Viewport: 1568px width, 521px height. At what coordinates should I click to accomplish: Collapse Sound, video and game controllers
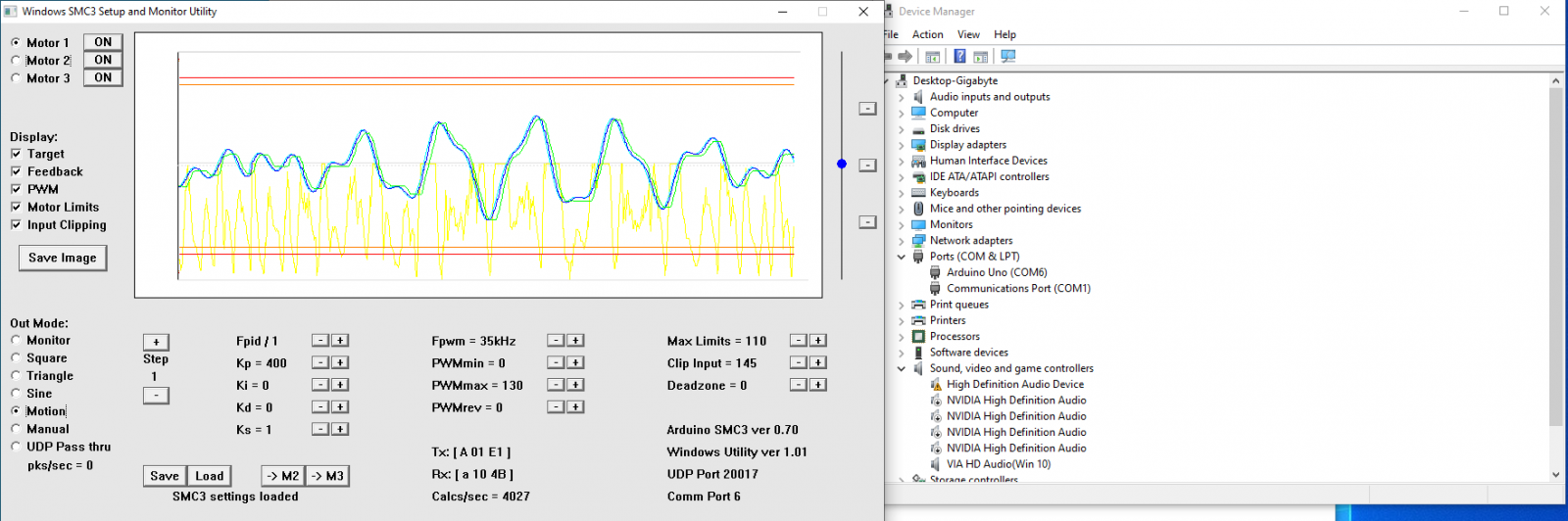pyautogui.click(x=902, y=368)
